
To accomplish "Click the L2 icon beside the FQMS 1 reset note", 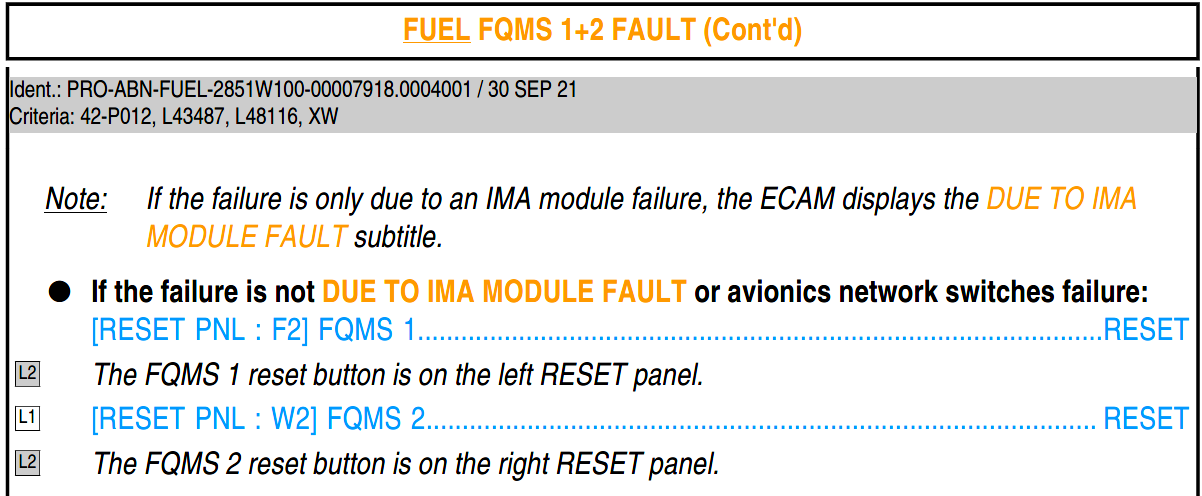I will point(27,374).
